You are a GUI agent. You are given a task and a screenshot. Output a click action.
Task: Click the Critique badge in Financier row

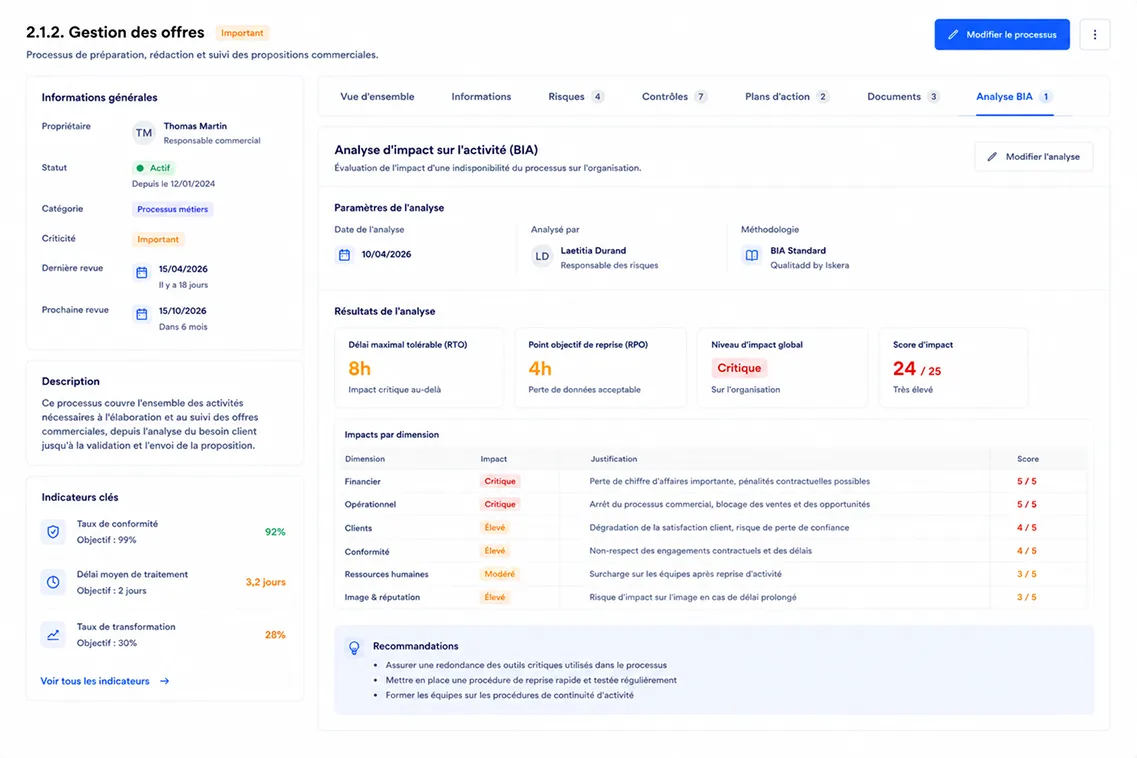click(500, 481)
